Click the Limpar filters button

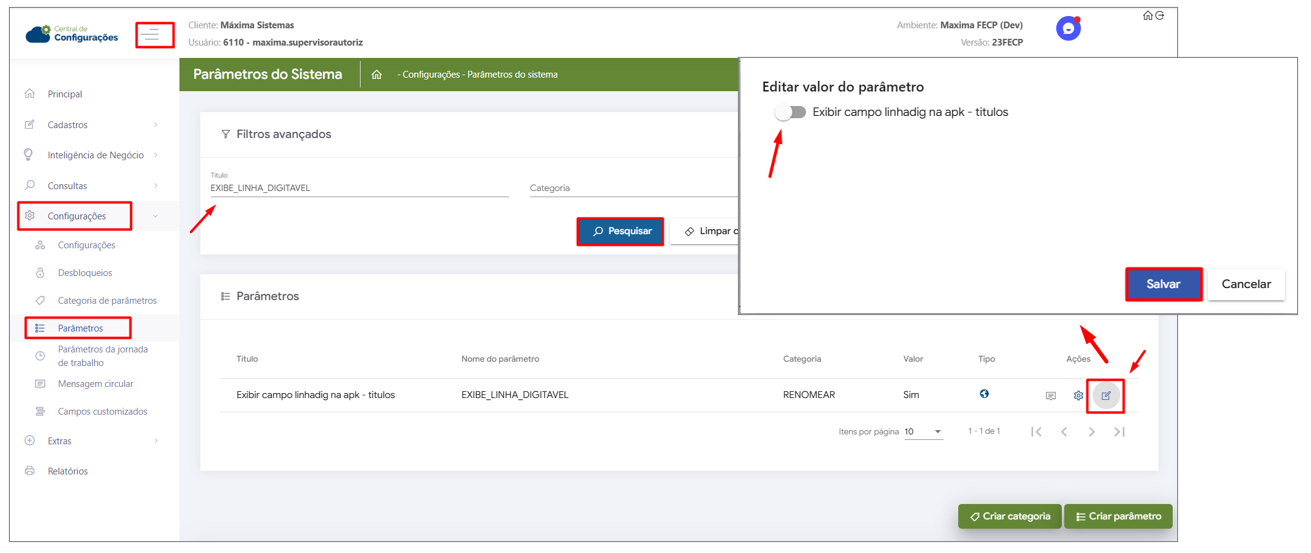(706, 231)
